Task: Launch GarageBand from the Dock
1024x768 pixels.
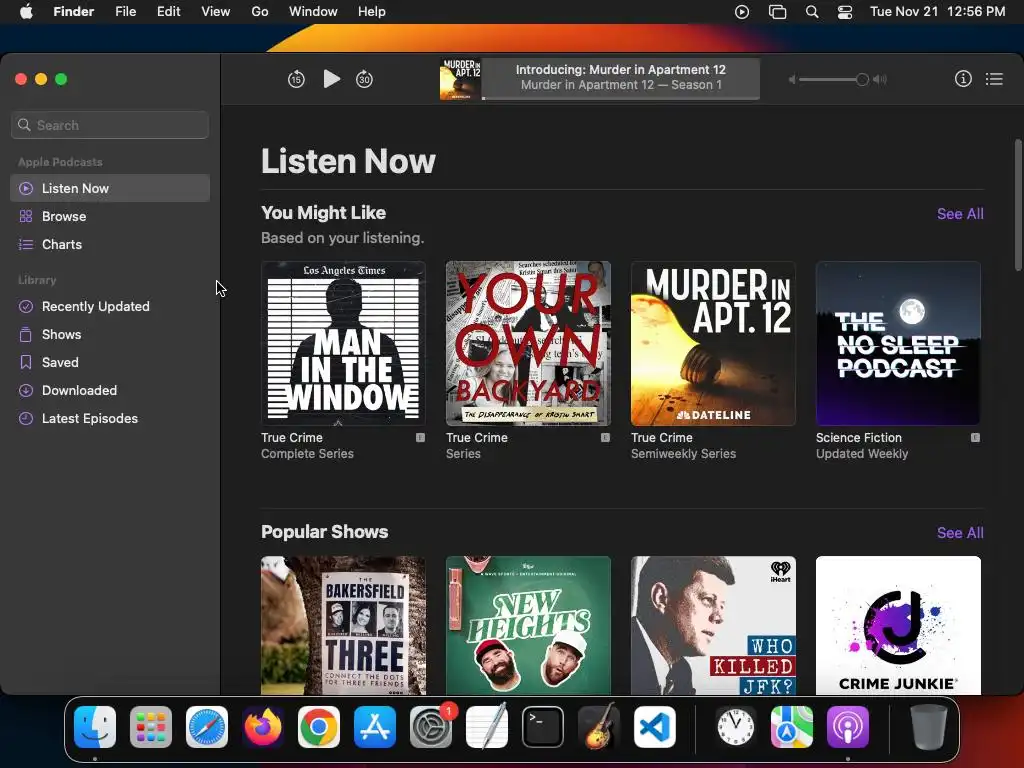Action: pyautogui.click(x=599, y=727)
